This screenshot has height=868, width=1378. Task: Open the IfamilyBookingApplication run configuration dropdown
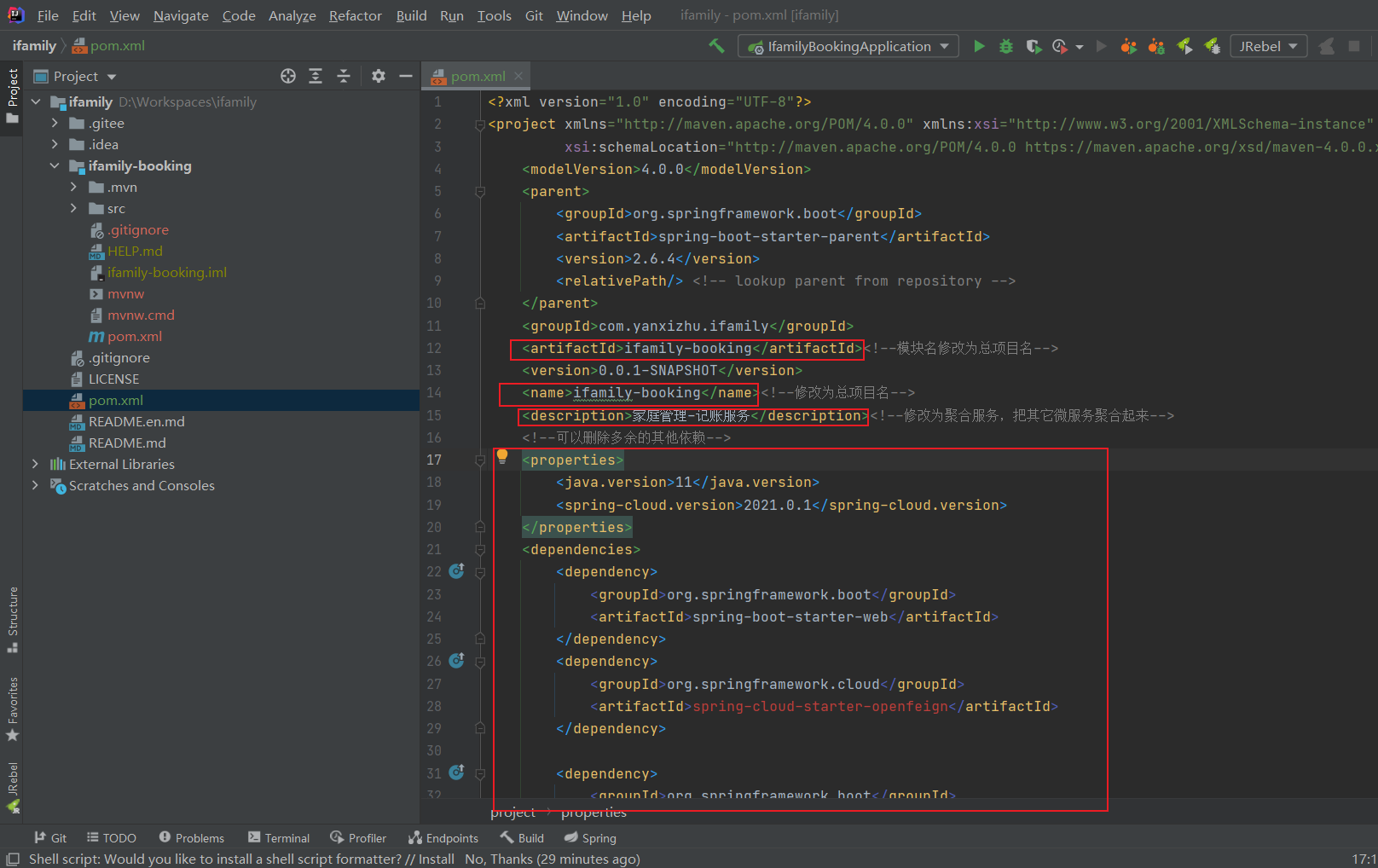click(x=848, y=46)
